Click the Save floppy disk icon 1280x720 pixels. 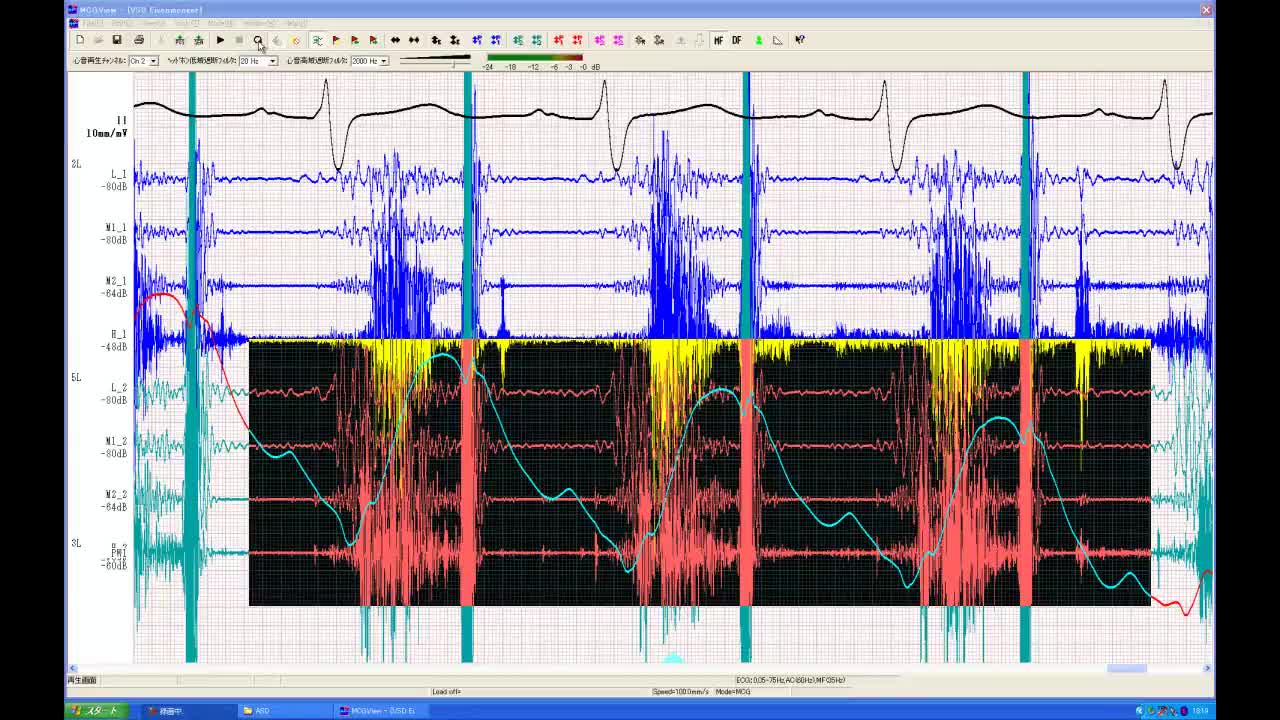pyautogui.click(x=117, y=40)
